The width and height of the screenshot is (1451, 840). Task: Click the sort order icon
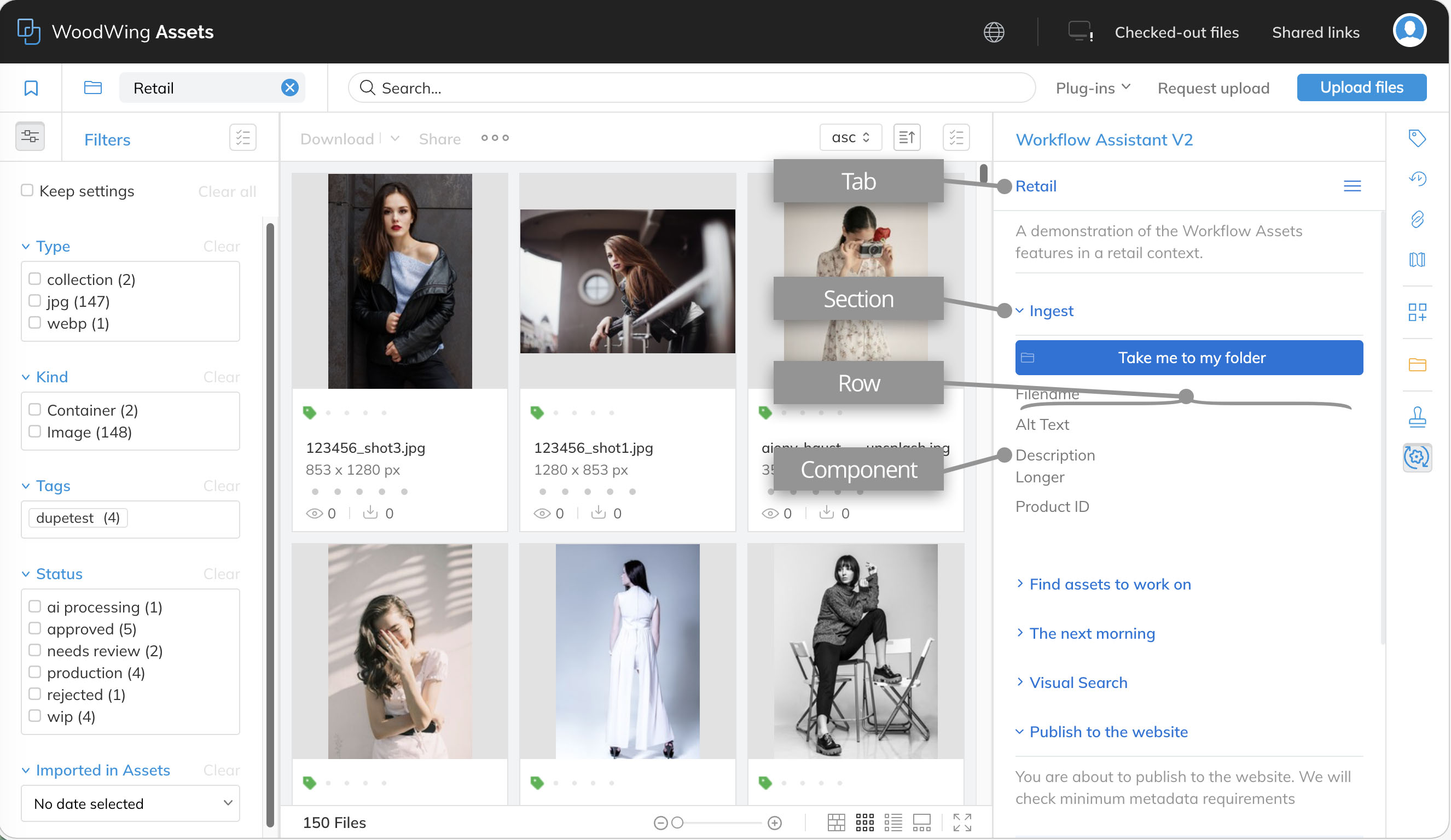[906, 137]
